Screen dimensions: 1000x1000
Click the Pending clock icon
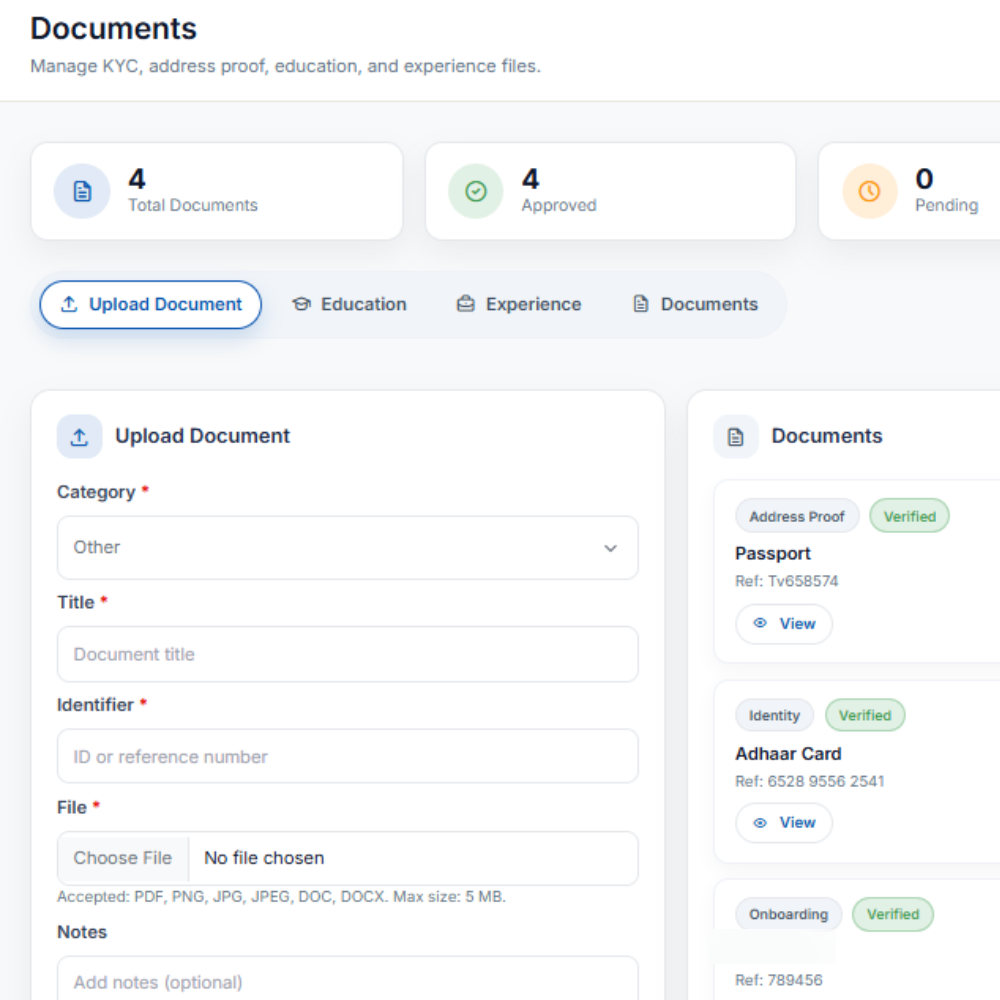(x=869, y=191)
